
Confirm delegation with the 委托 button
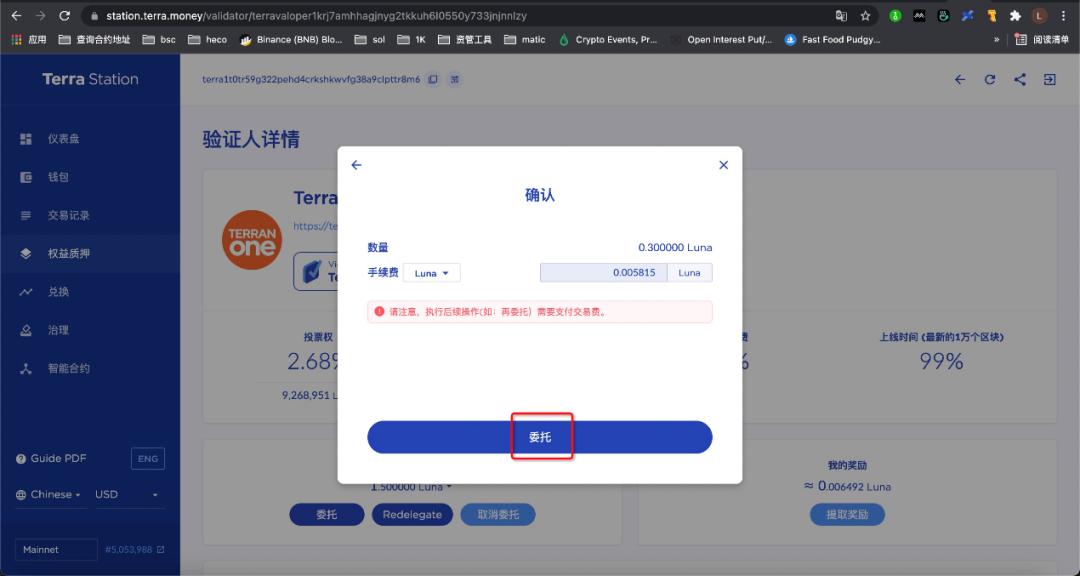[542, 436]
